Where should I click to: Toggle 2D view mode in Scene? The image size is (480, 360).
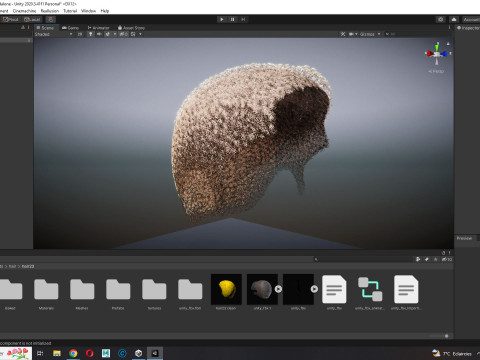click(80, 34)
